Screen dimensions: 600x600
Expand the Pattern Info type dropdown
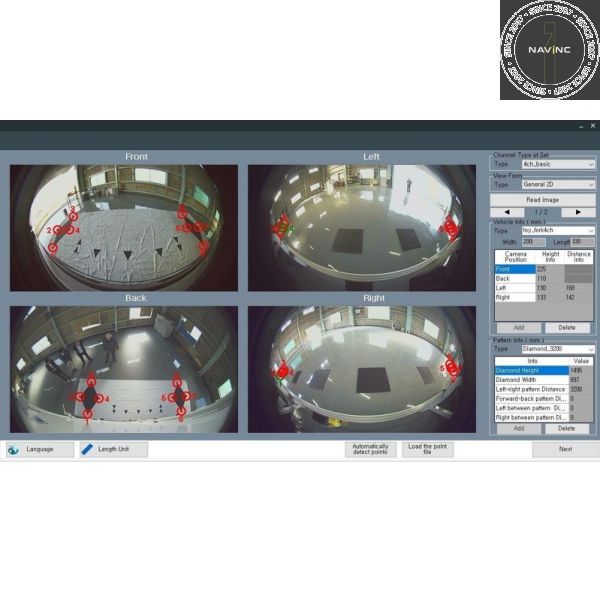coord(590,349)
